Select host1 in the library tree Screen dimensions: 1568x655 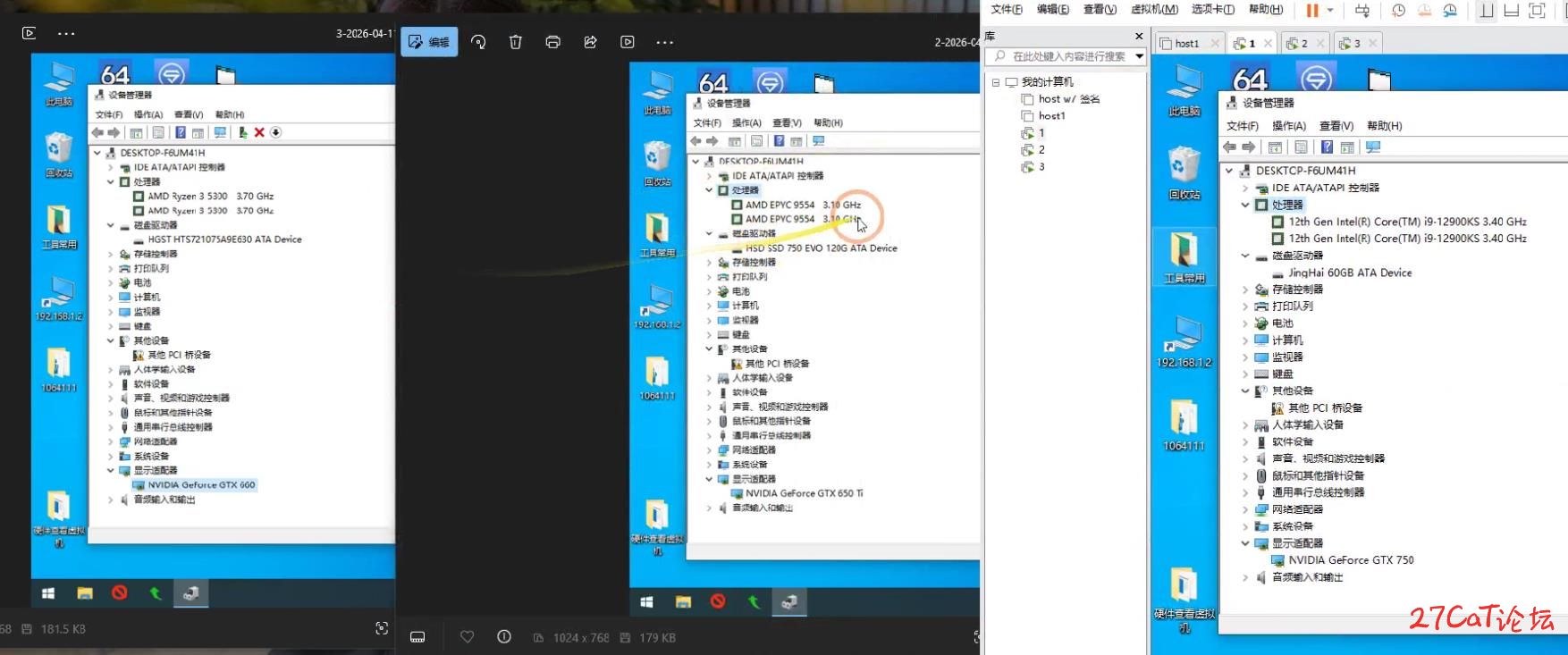[1051, 116]
